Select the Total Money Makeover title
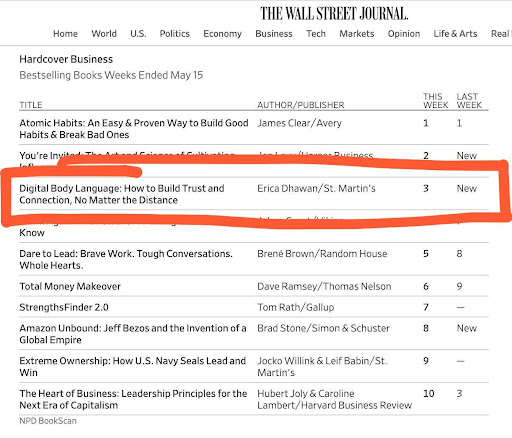The width and height of the screenshot is (512, 438). coord(70,287)
